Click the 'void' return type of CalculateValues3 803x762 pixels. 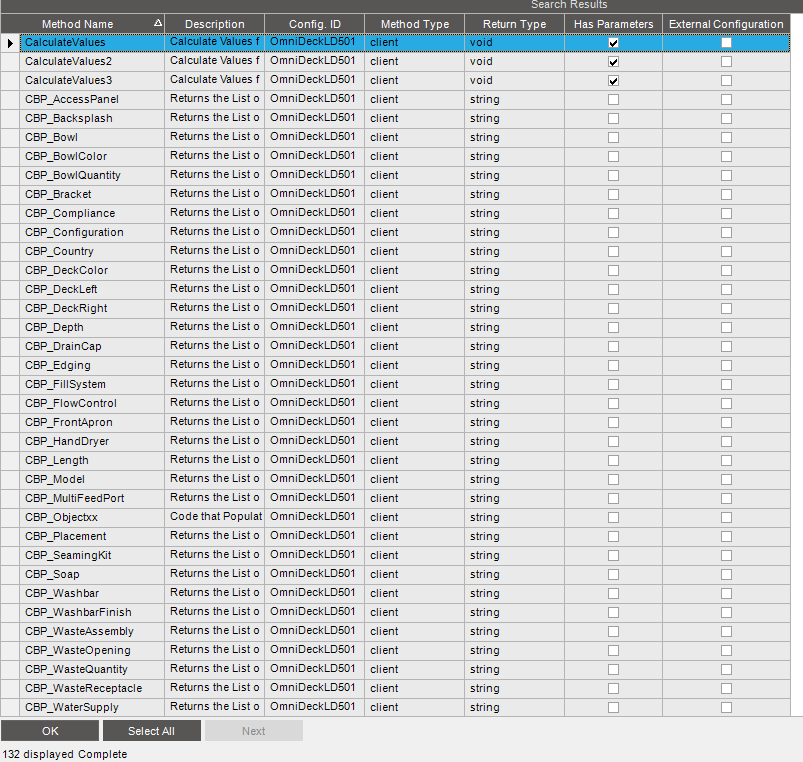point(481,80)
